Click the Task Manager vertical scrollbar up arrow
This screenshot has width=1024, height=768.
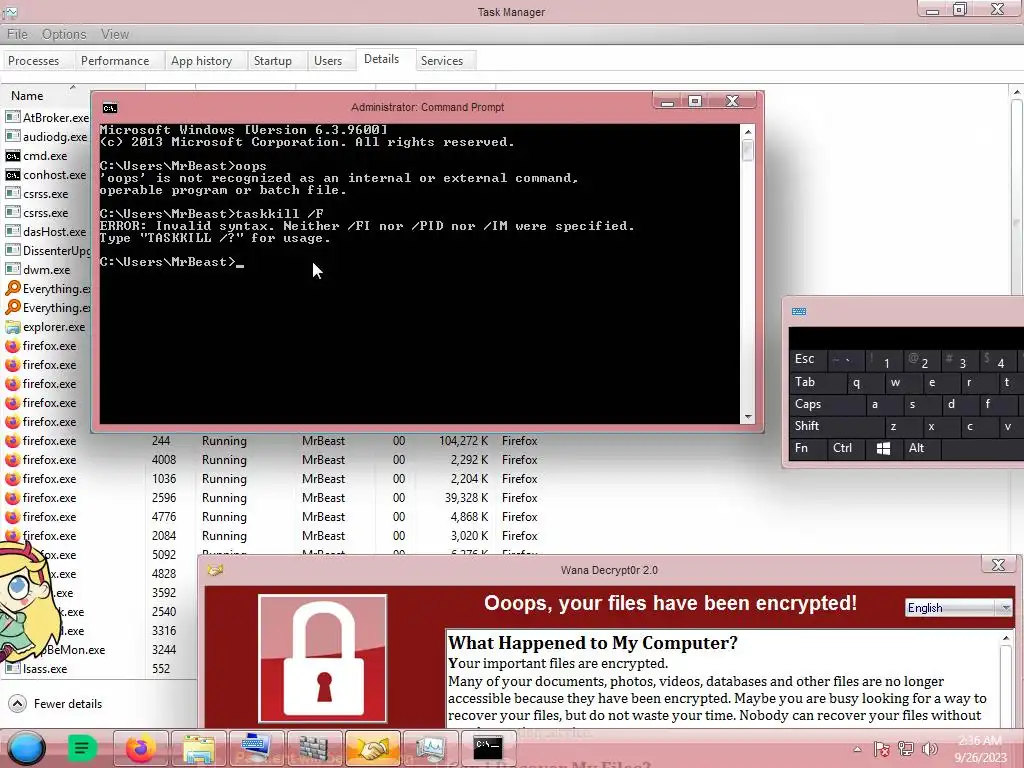click(1017, 92)
